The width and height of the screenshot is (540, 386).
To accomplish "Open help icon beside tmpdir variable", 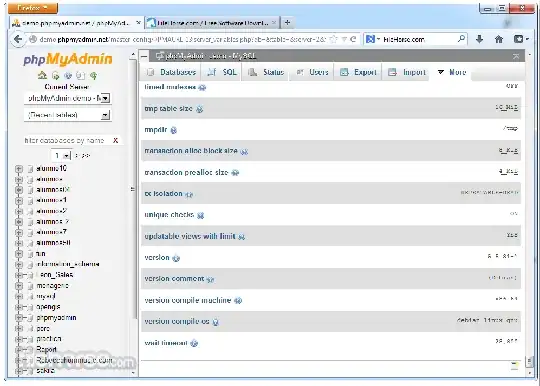I will click(x=174, y=130).
